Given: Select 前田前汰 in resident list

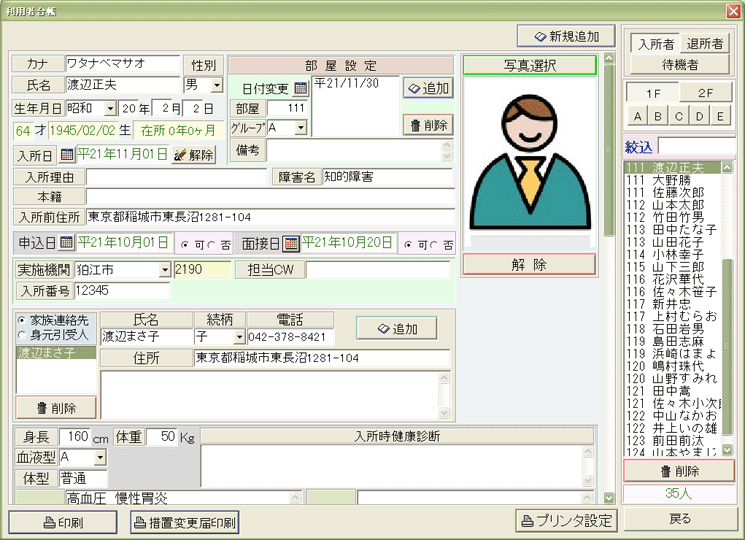Looking at the screenshot, I should [x=672, y=441].
